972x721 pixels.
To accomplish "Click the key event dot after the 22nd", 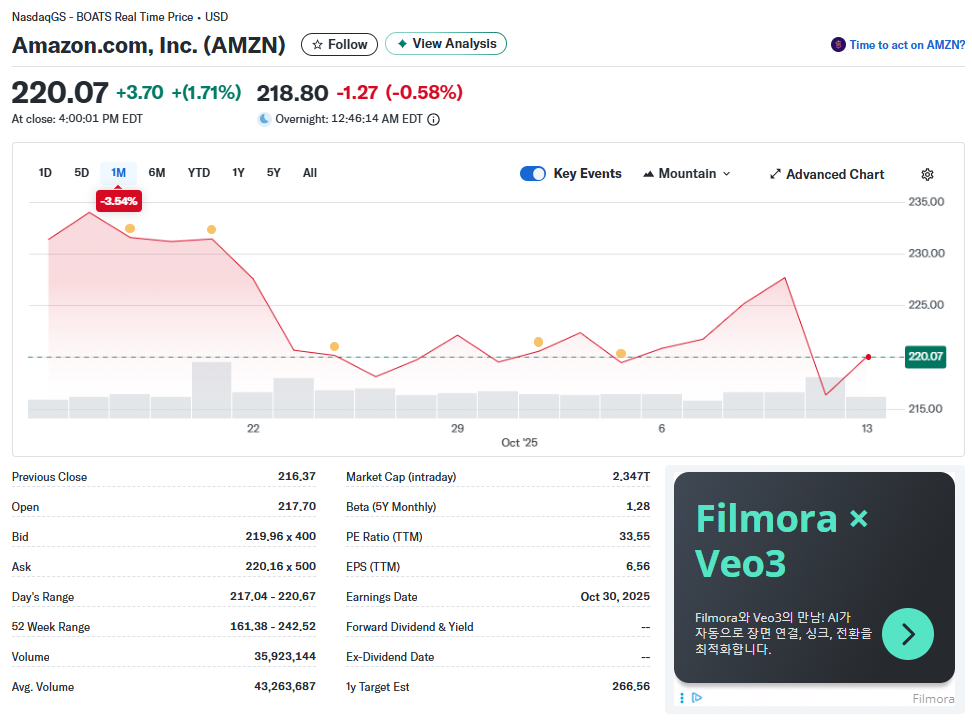I will [335, 347].
